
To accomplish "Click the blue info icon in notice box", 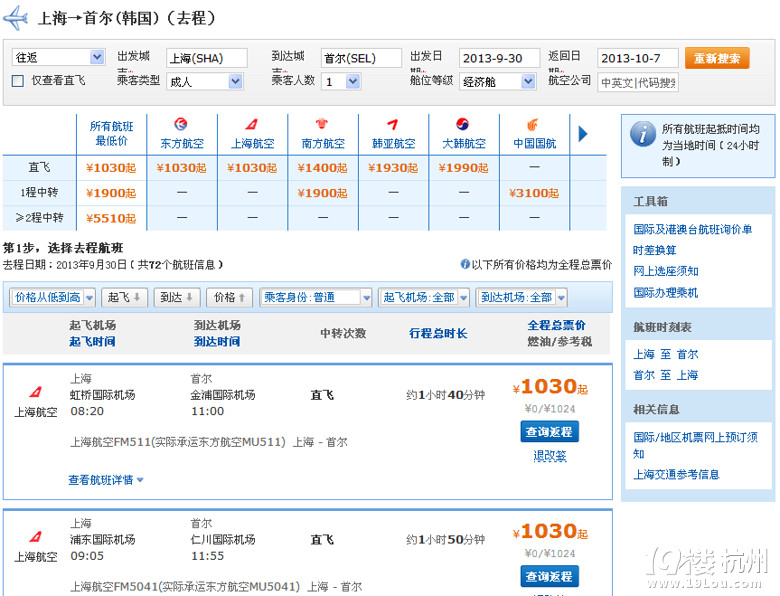I will point(643,134).
